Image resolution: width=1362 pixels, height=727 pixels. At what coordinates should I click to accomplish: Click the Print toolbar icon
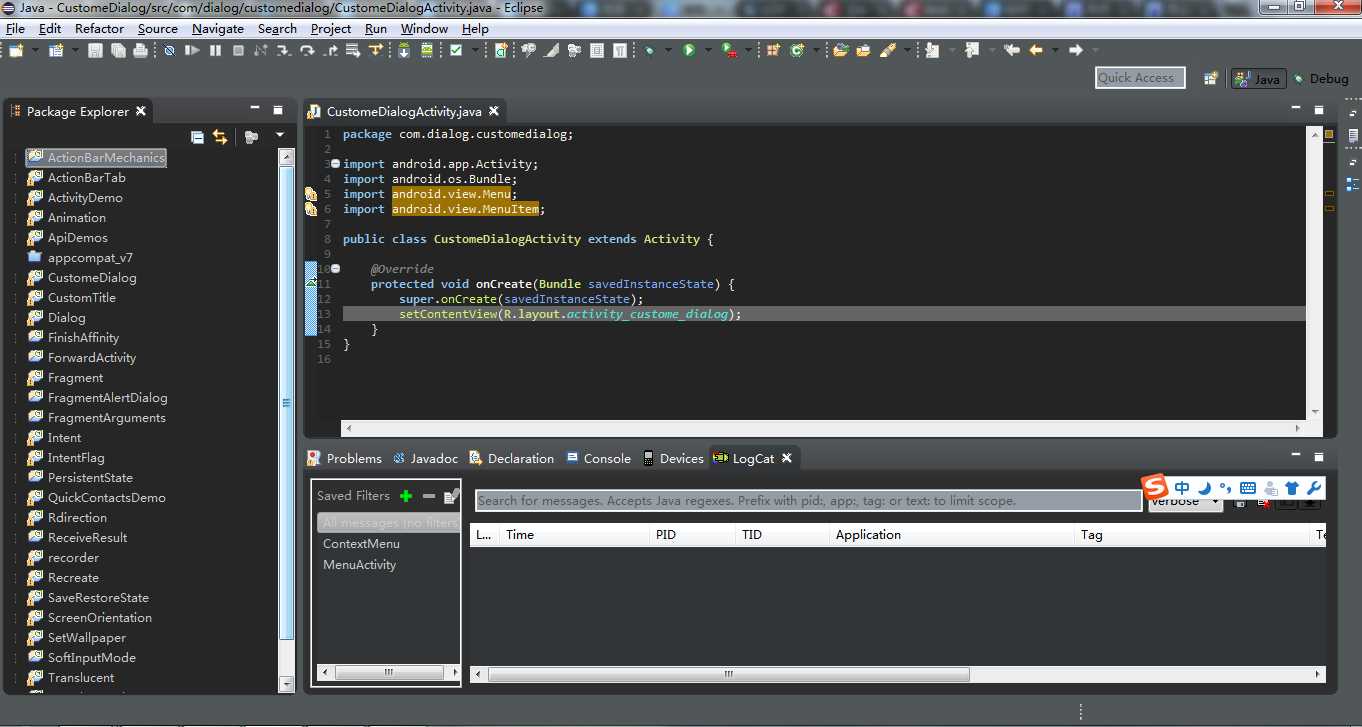click(140, 50)
